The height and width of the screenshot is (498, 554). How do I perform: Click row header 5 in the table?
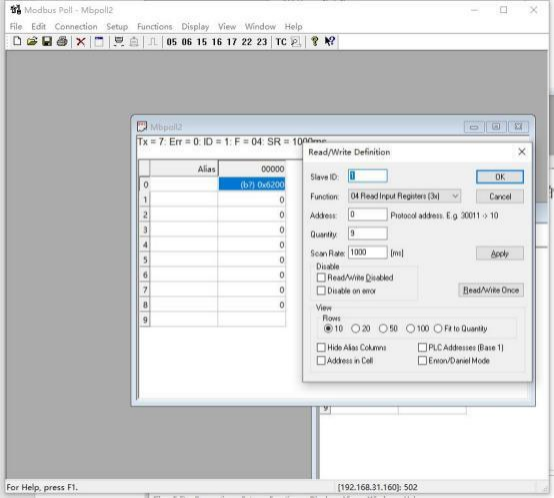pos(145,260)
